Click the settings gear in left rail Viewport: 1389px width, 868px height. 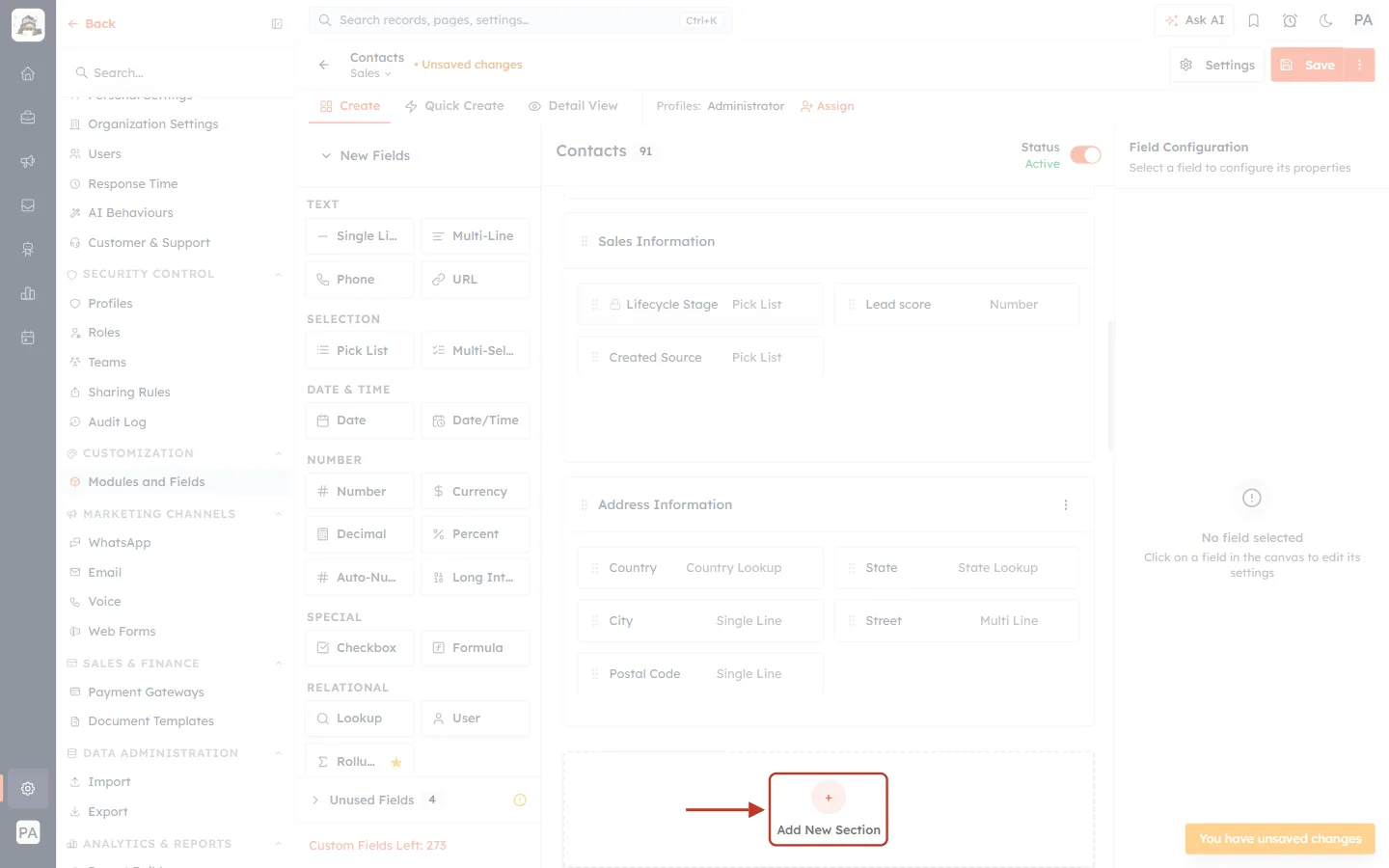[28, 788]
